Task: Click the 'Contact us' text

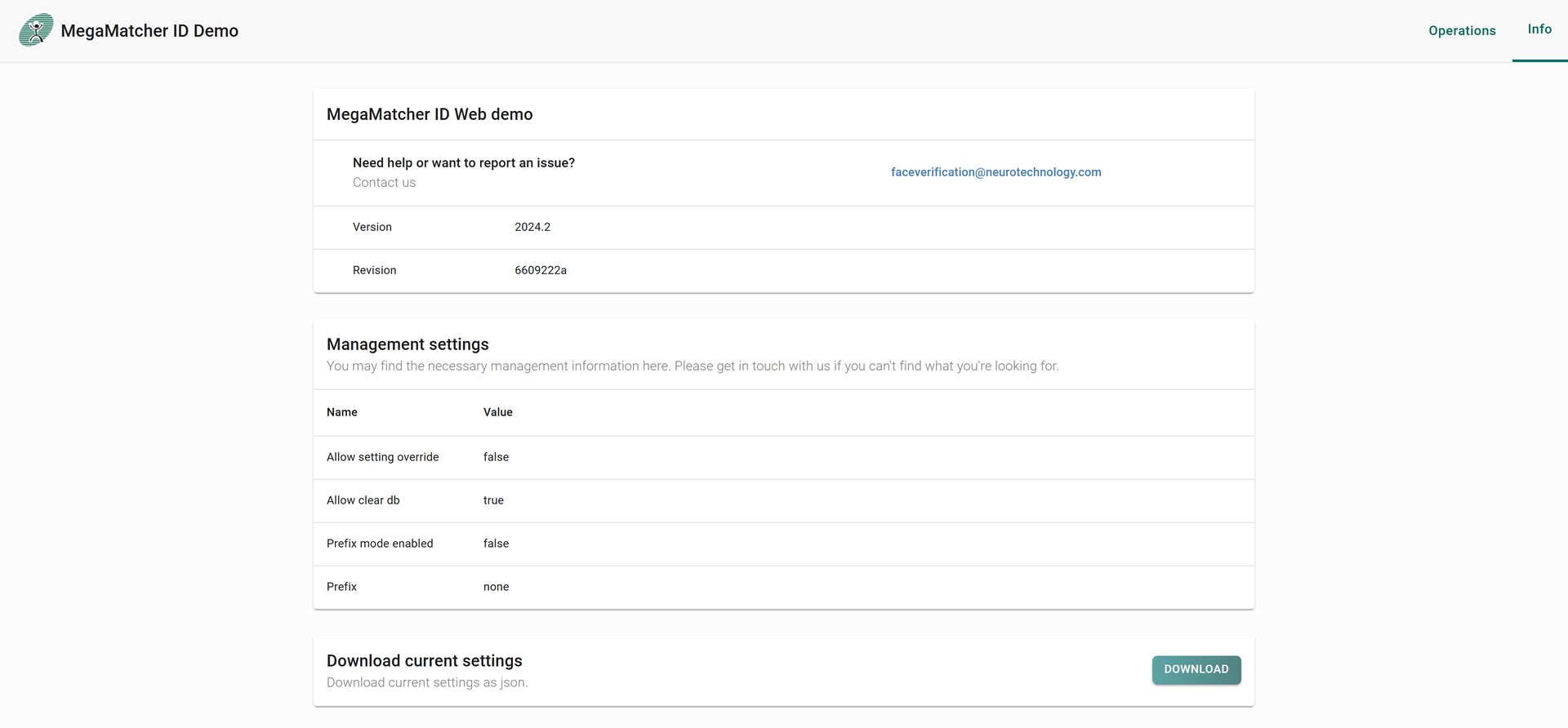Action: pyautogui.click(x=384, y=183)
